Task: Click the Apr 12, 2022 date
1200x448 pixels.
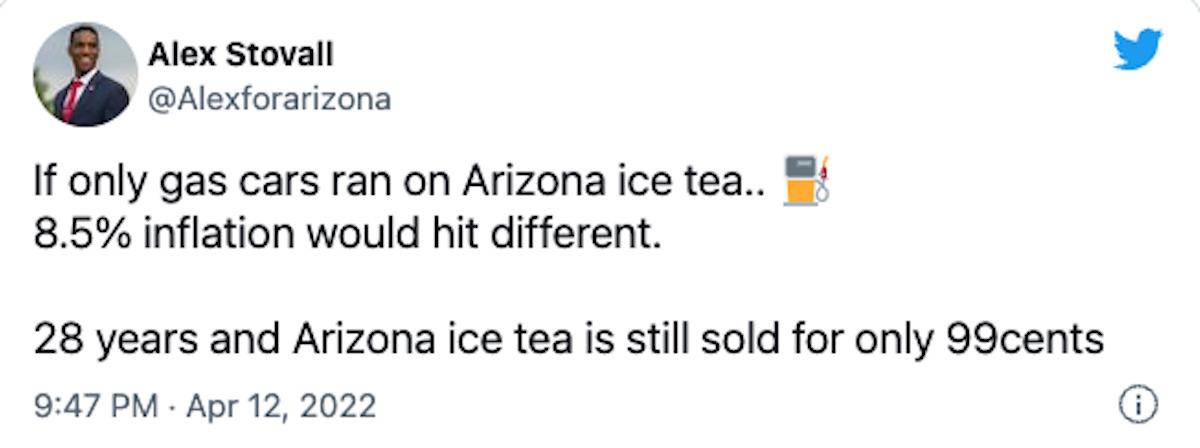Action: [x=281, y=407]
